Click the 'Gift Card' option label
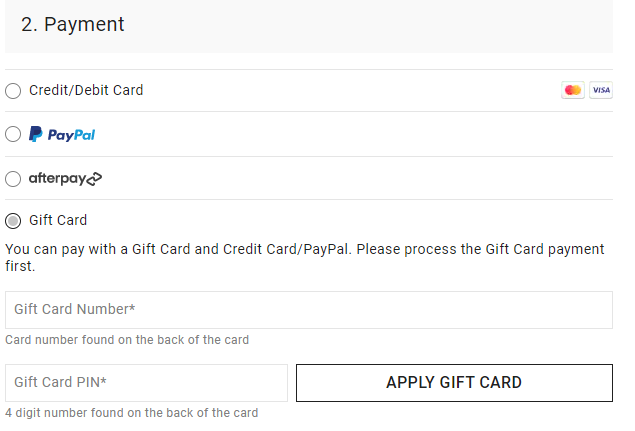The image size is (635, 431). pyautogui.click(x=58, y=220)
